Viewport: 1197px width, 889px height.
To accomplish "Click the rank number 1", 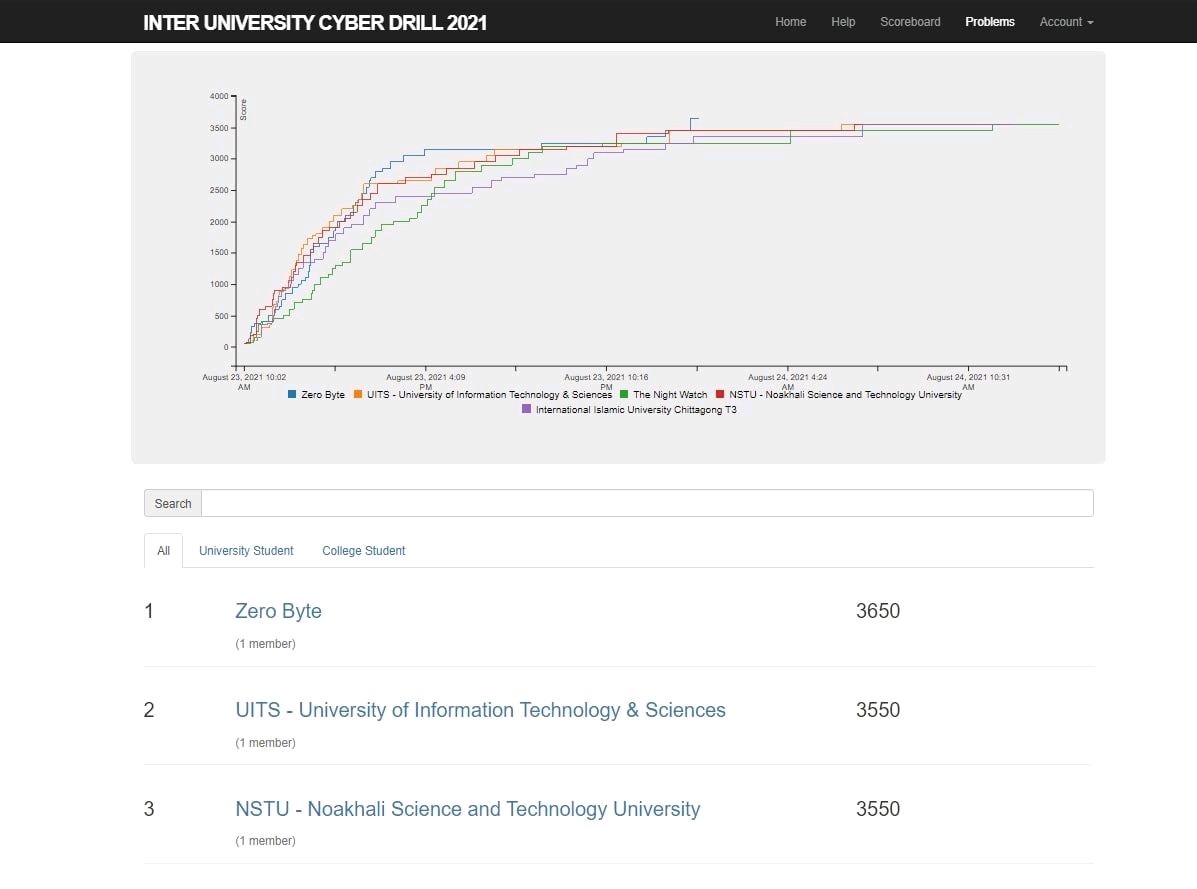I will [x=149, y=610].
